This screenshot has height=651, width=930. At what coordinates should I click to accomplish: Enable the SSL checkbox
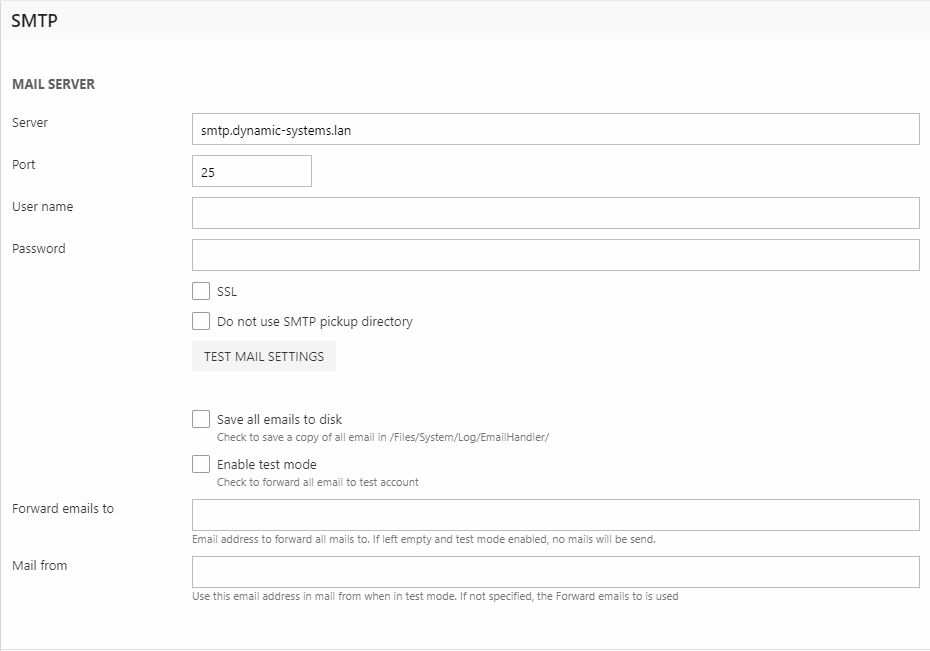pos(201,292)
